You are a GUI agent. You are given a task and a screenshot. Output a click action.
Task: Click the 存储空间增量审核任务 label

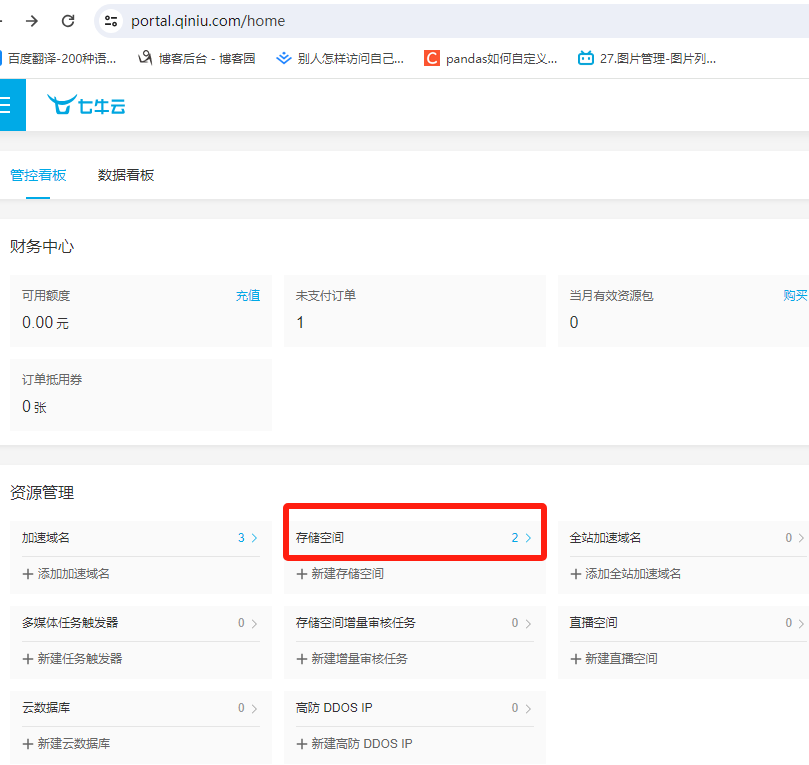(355, 623)
